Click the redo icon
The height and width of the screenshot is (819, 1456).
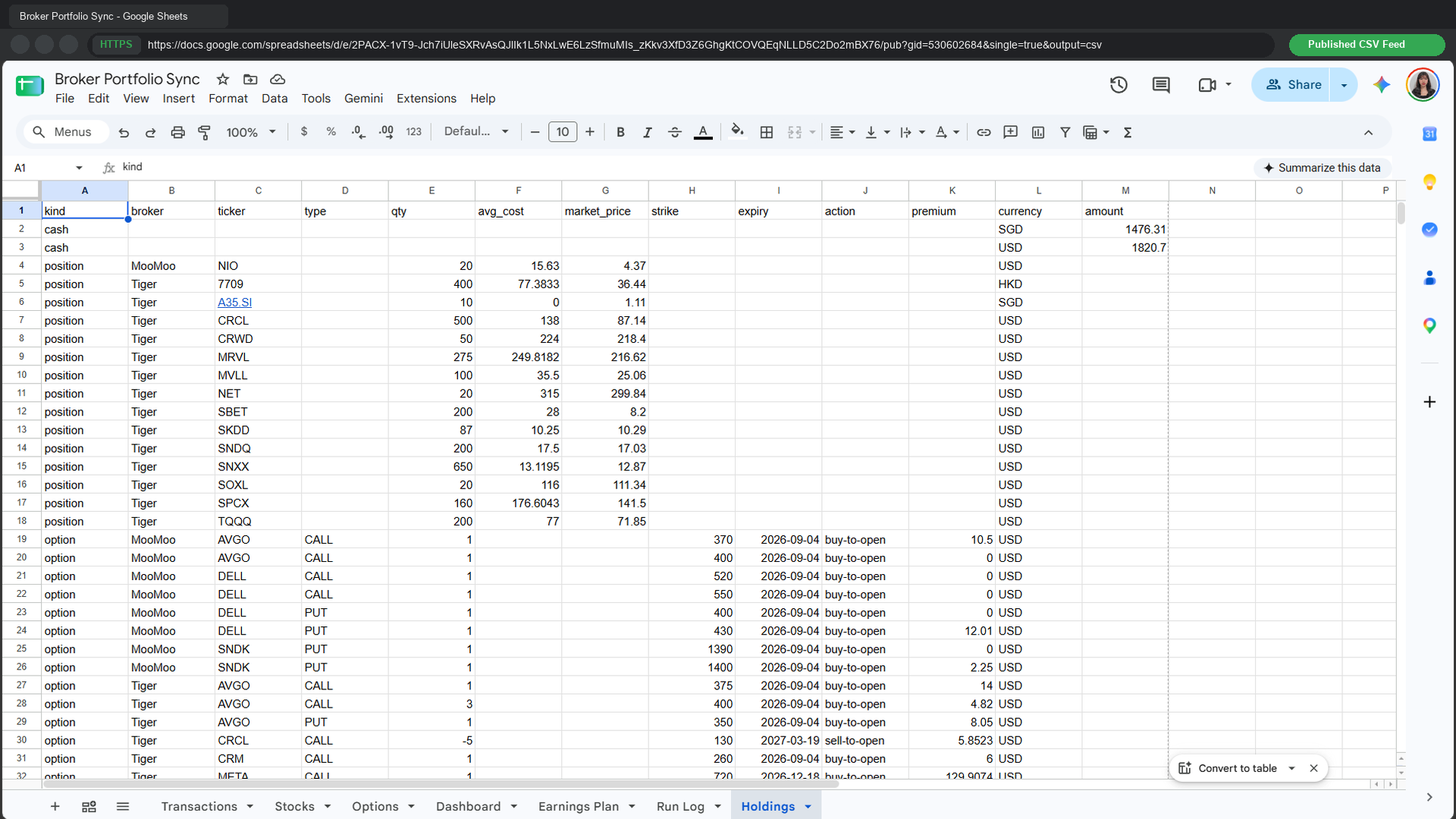point(150,133)
